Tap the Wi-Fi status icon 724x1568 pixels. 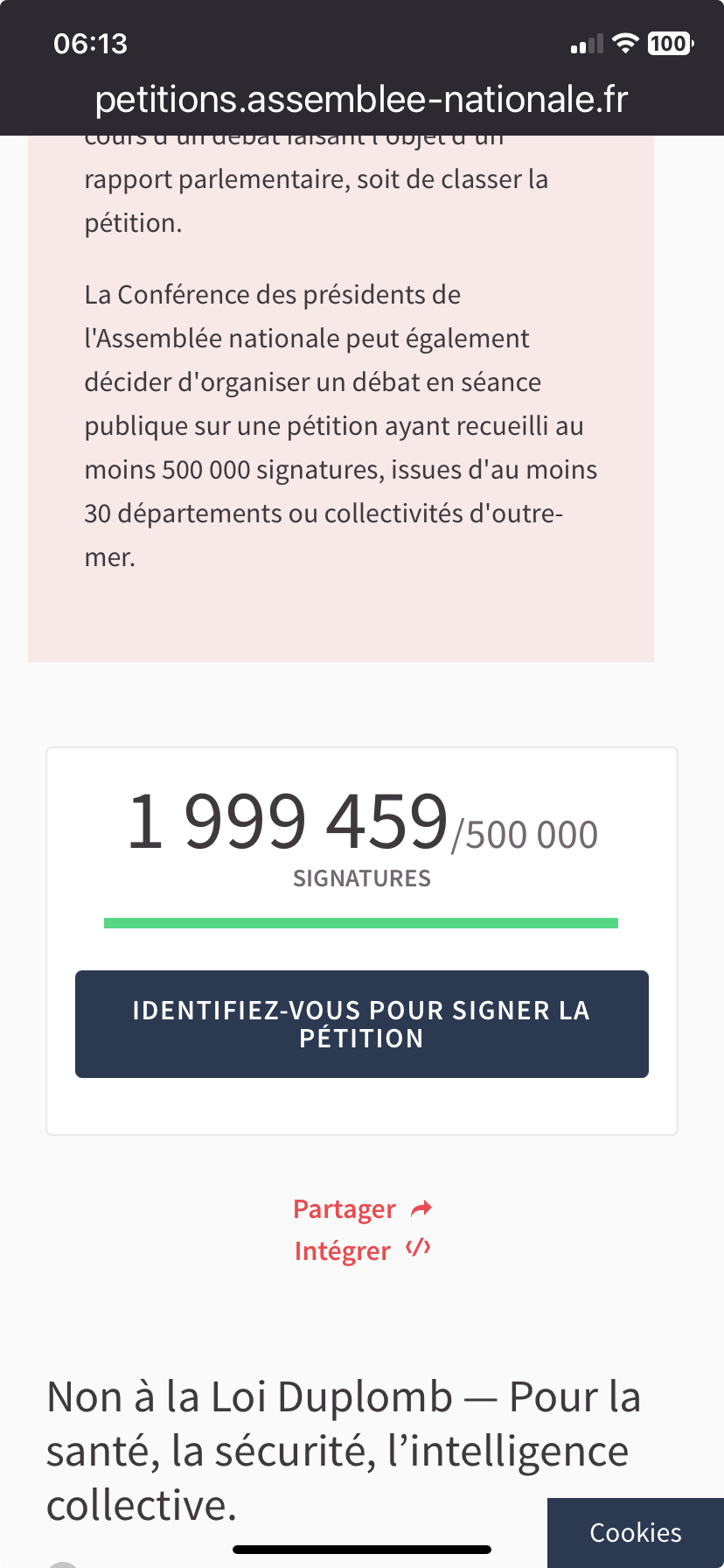(x=625, y=43)
